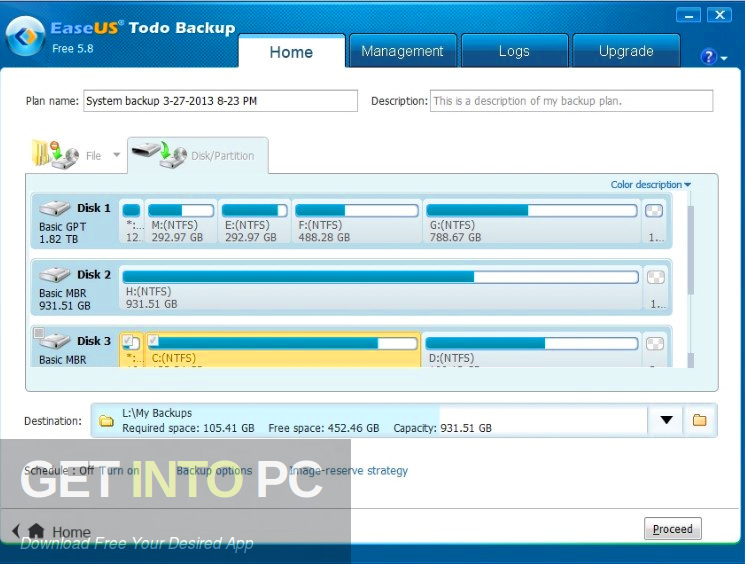
Task: Turn on the backup schedule
Action: 119,471
